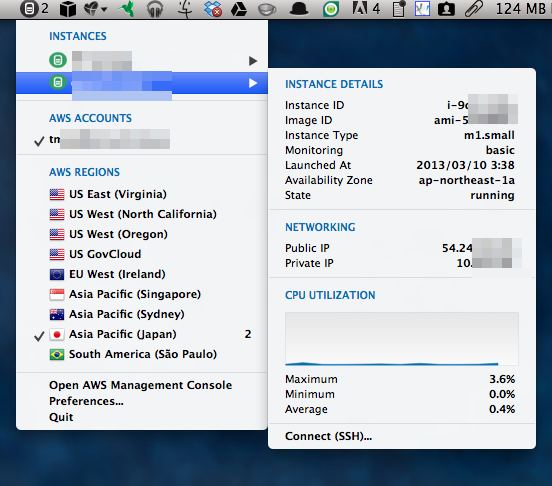Viewport: 552px width, 486px height.
Task: Open the activity graph menu bar icon
Action: coord(422,9)
